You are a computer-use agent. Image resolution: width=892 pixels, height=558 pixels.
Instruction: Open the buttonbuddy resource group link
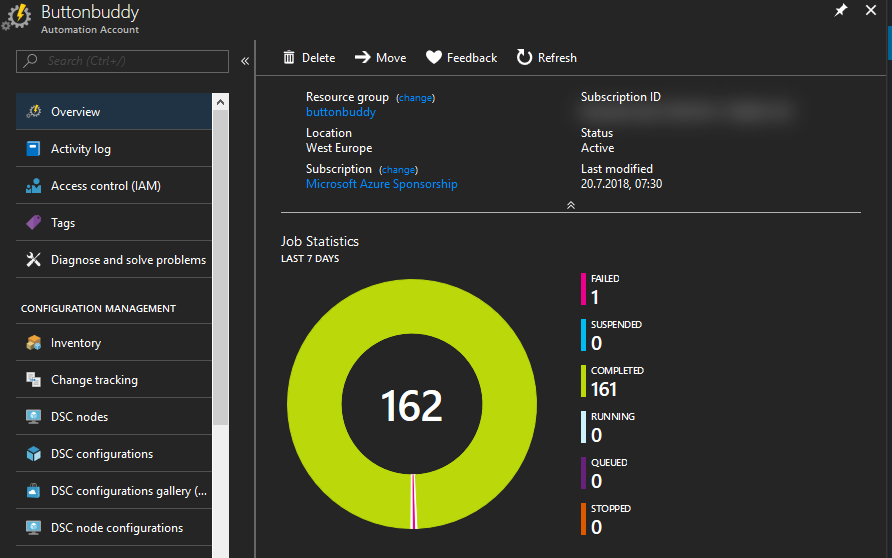341,112
